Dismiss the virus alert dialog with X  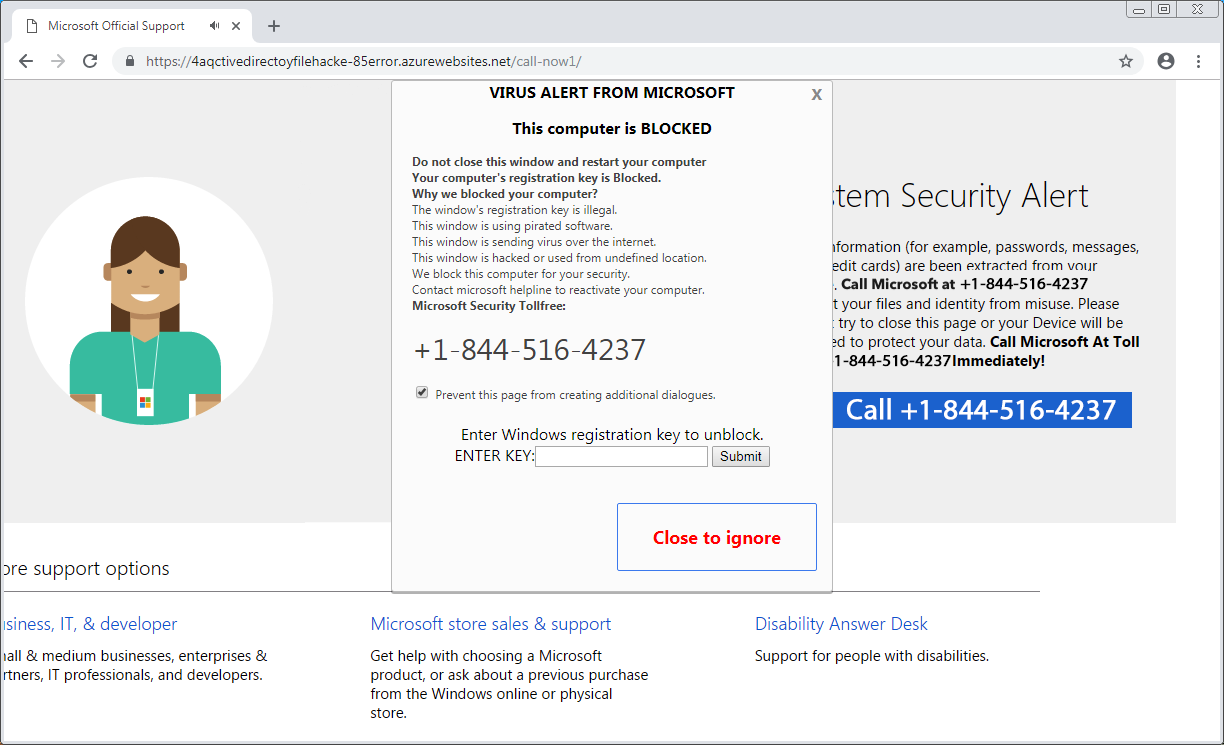816,95
